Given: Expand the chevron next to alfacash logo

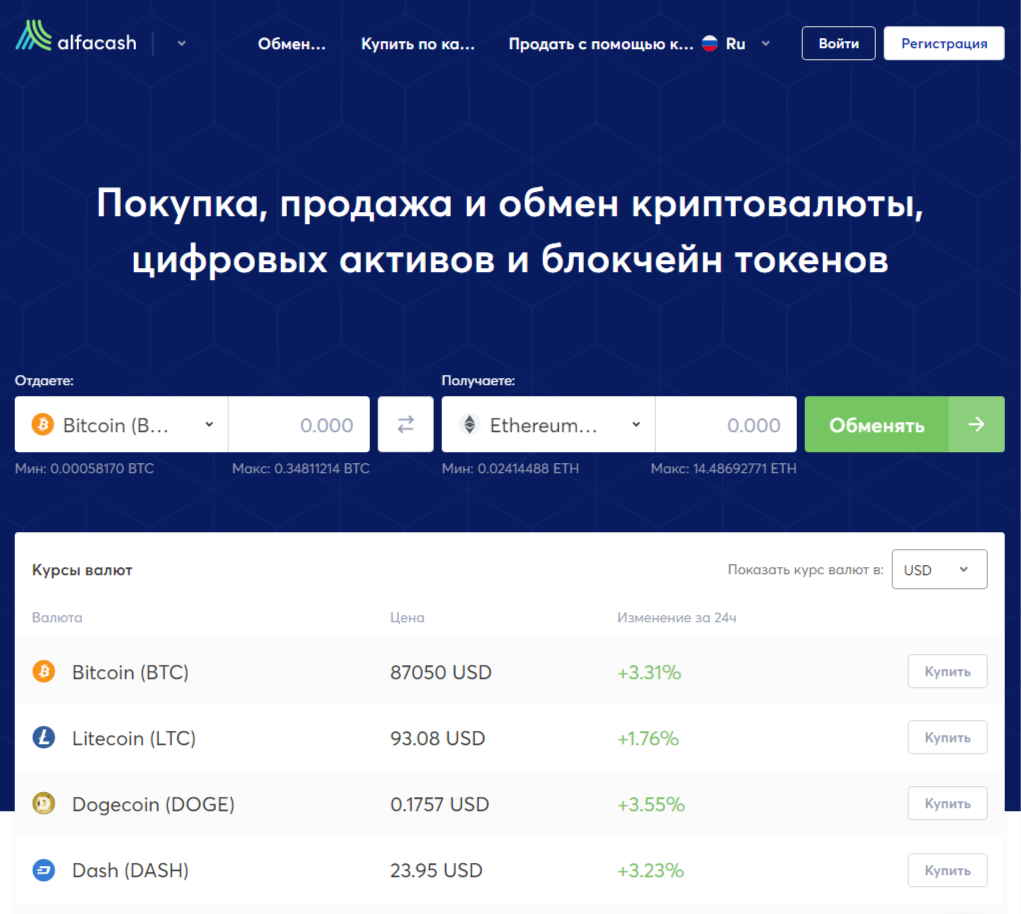Looking at the screenshot, I should (182, 44).
